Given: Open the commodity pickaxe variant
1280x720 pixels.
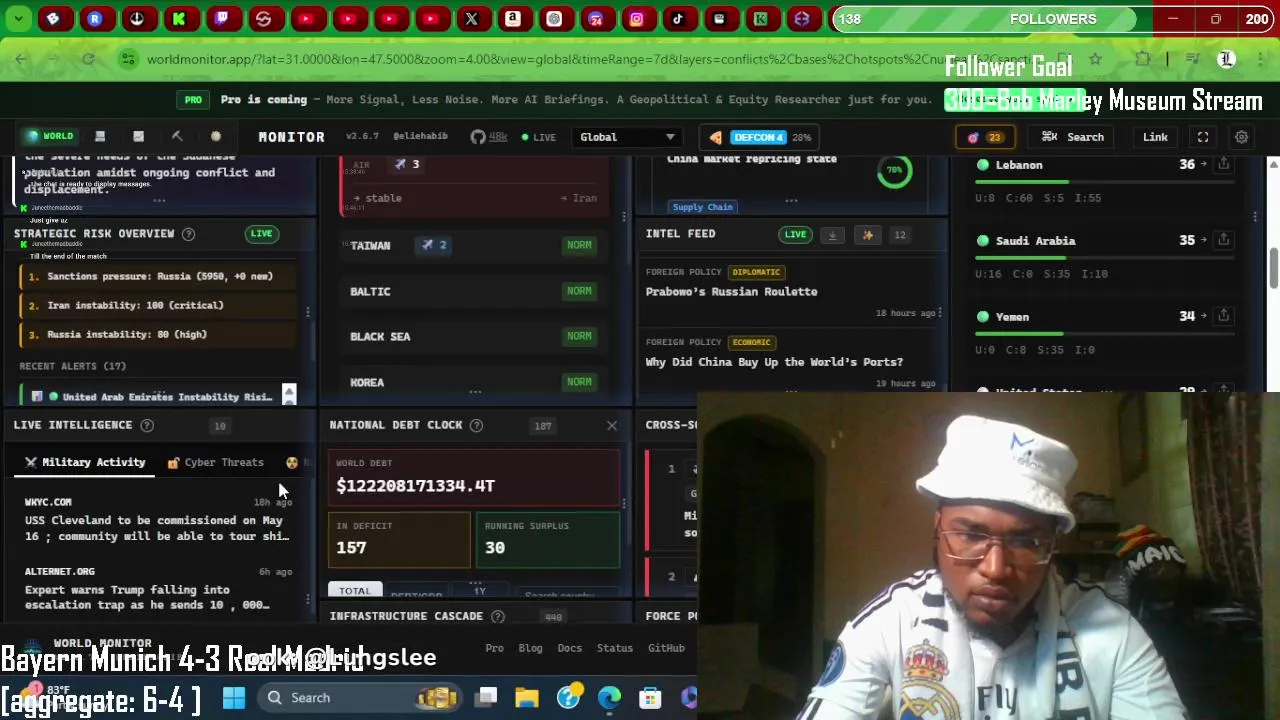Looking at the screenshot, I should [x=177, y=136].
